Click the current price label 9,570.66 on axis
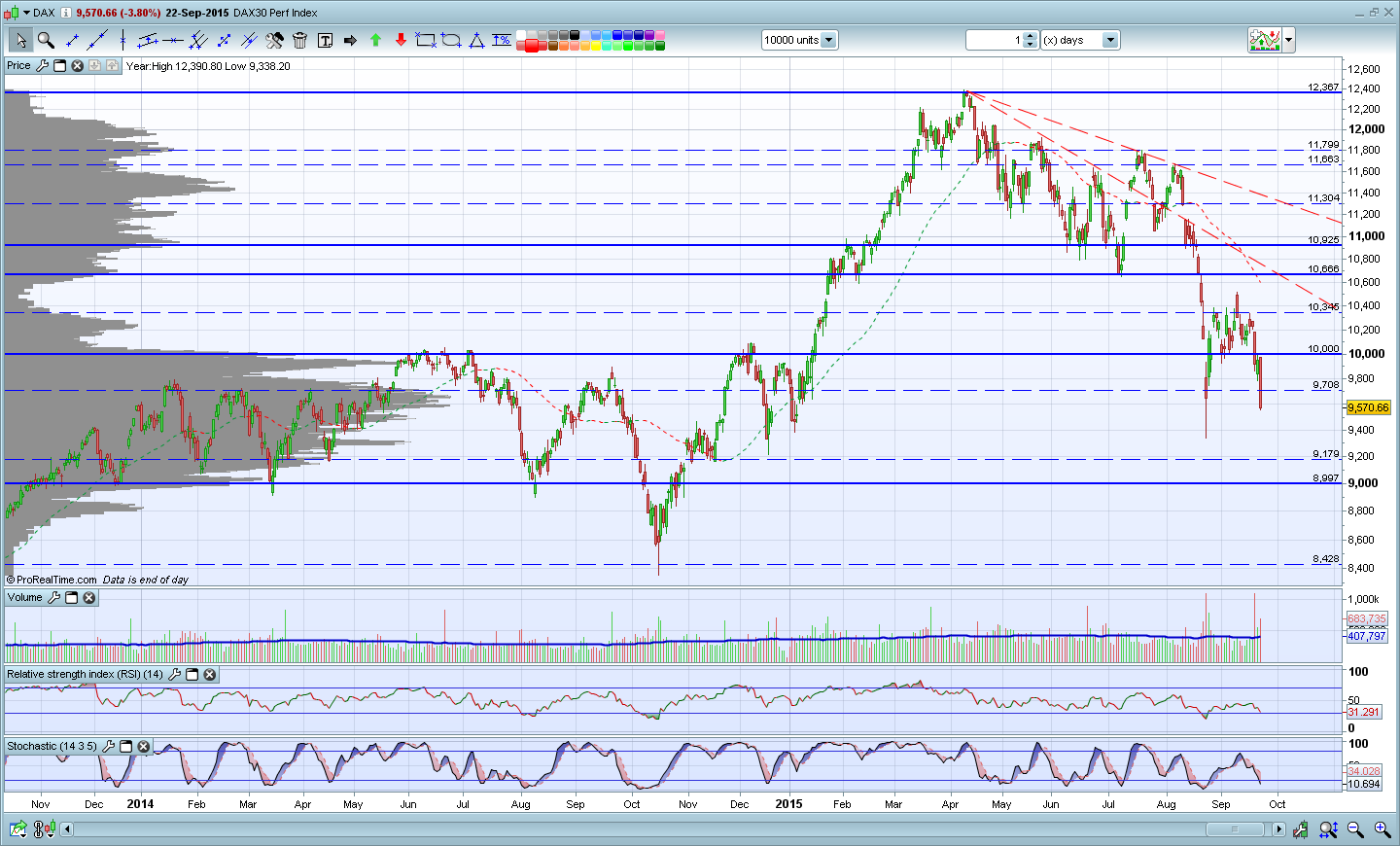 tap(1368, 407)
